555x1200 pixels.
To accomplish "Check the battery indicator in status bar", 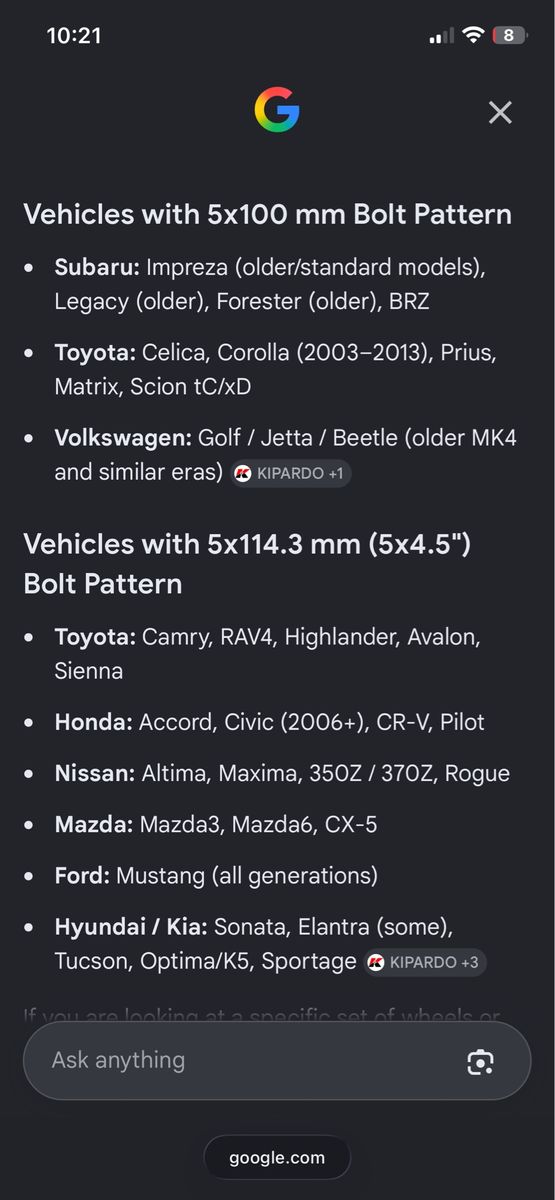I will [509, 36].
